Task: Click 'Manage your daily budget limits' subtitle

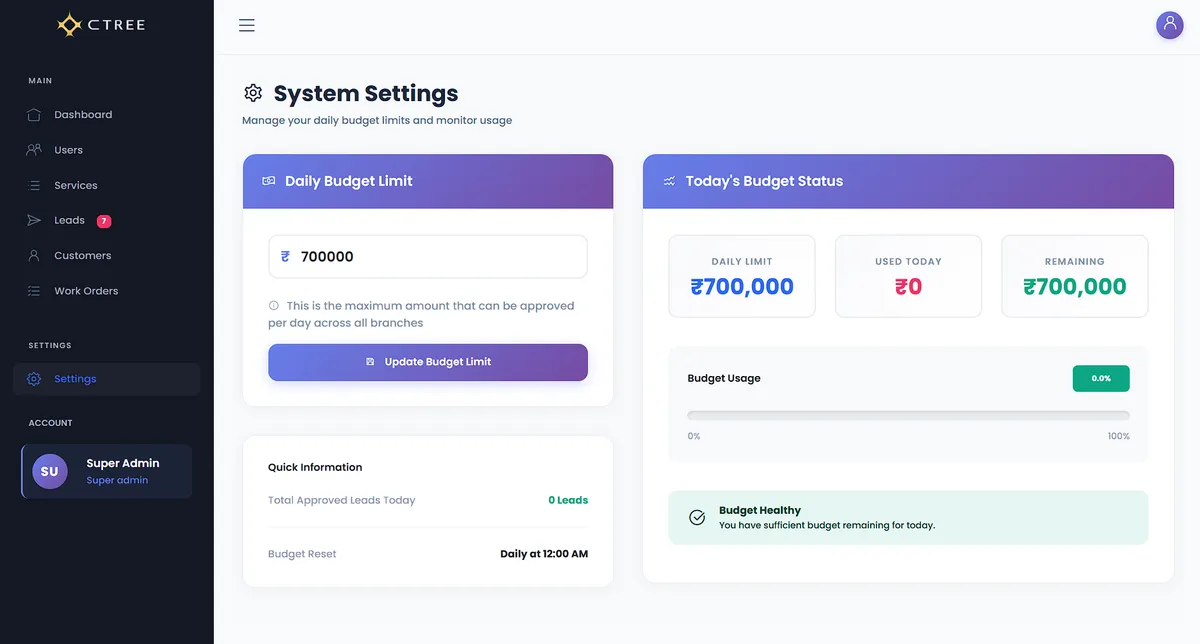Action: [x=377, y=120]
